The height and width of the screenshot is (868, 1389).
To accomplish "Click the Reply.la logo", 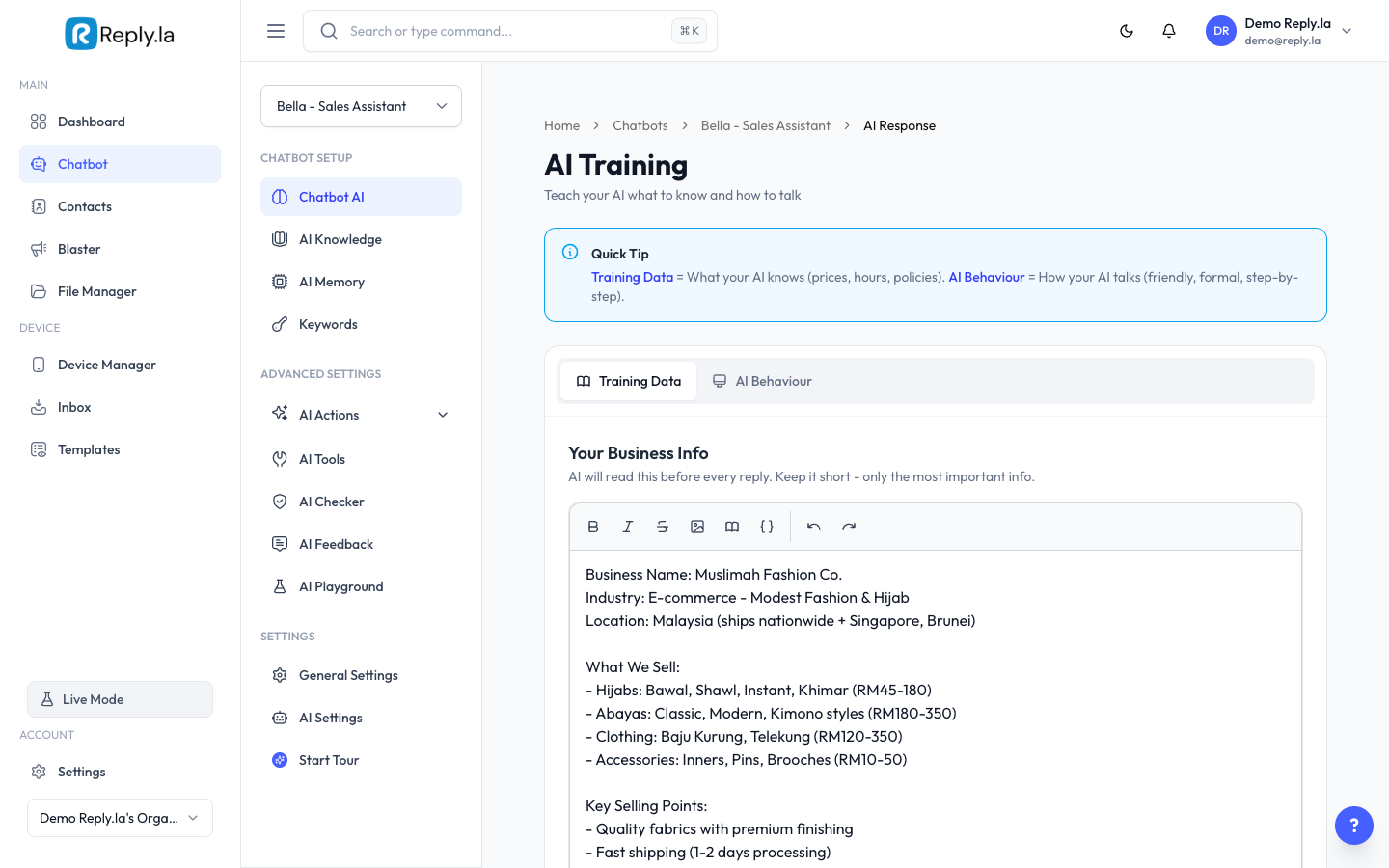I will pos(120,34).
